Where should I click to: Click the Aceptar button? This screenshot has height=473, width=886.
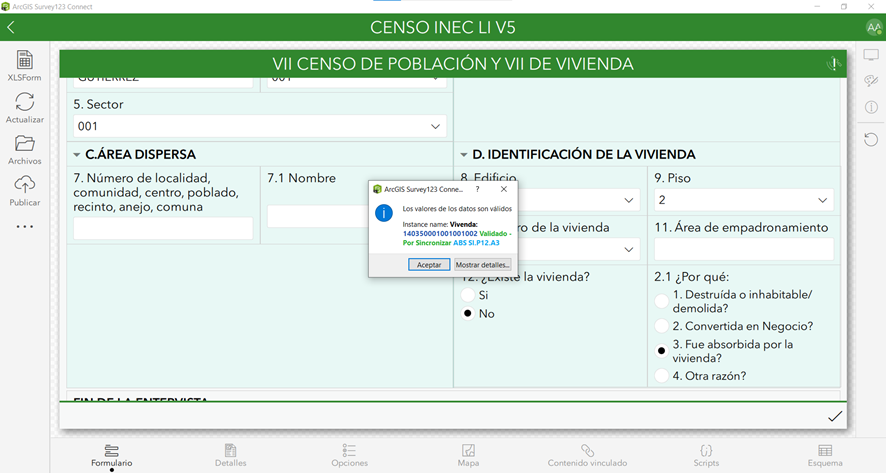(429, 264)
